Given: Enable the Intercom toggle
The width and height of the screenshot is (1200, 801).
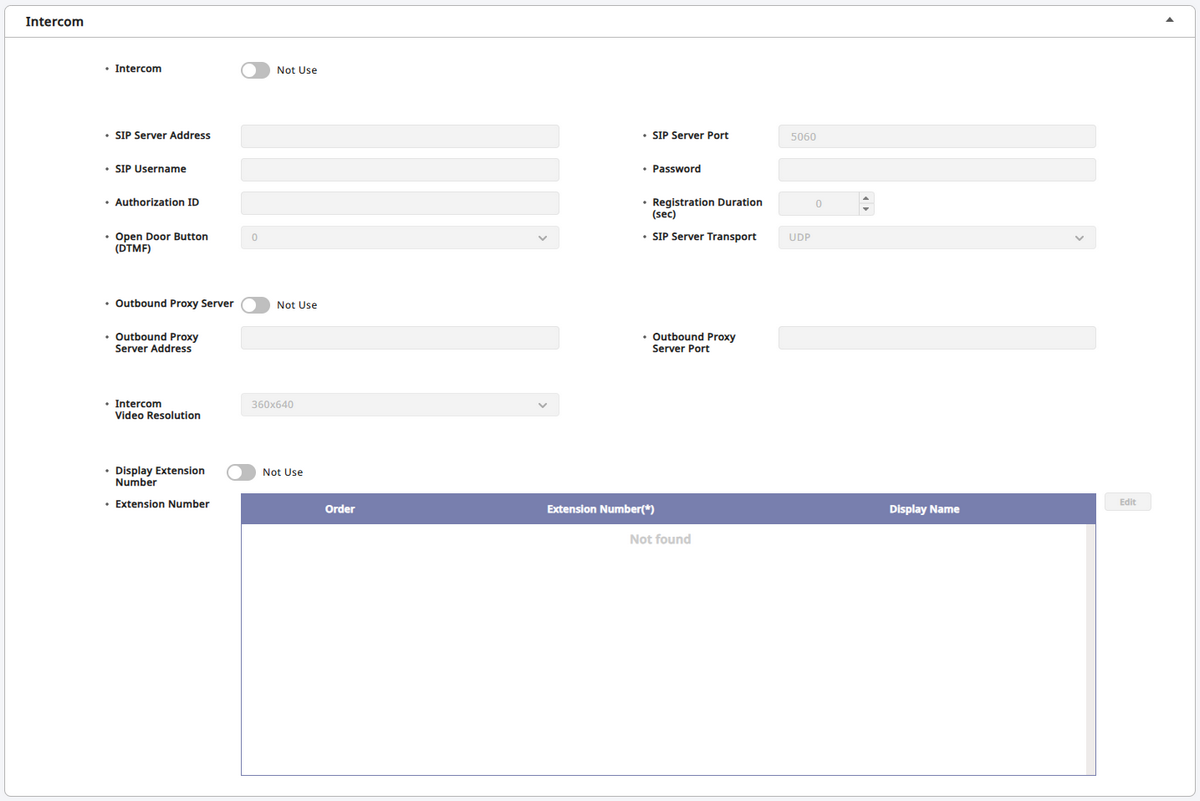Looking at the screenshot, I should pos(255,70).
